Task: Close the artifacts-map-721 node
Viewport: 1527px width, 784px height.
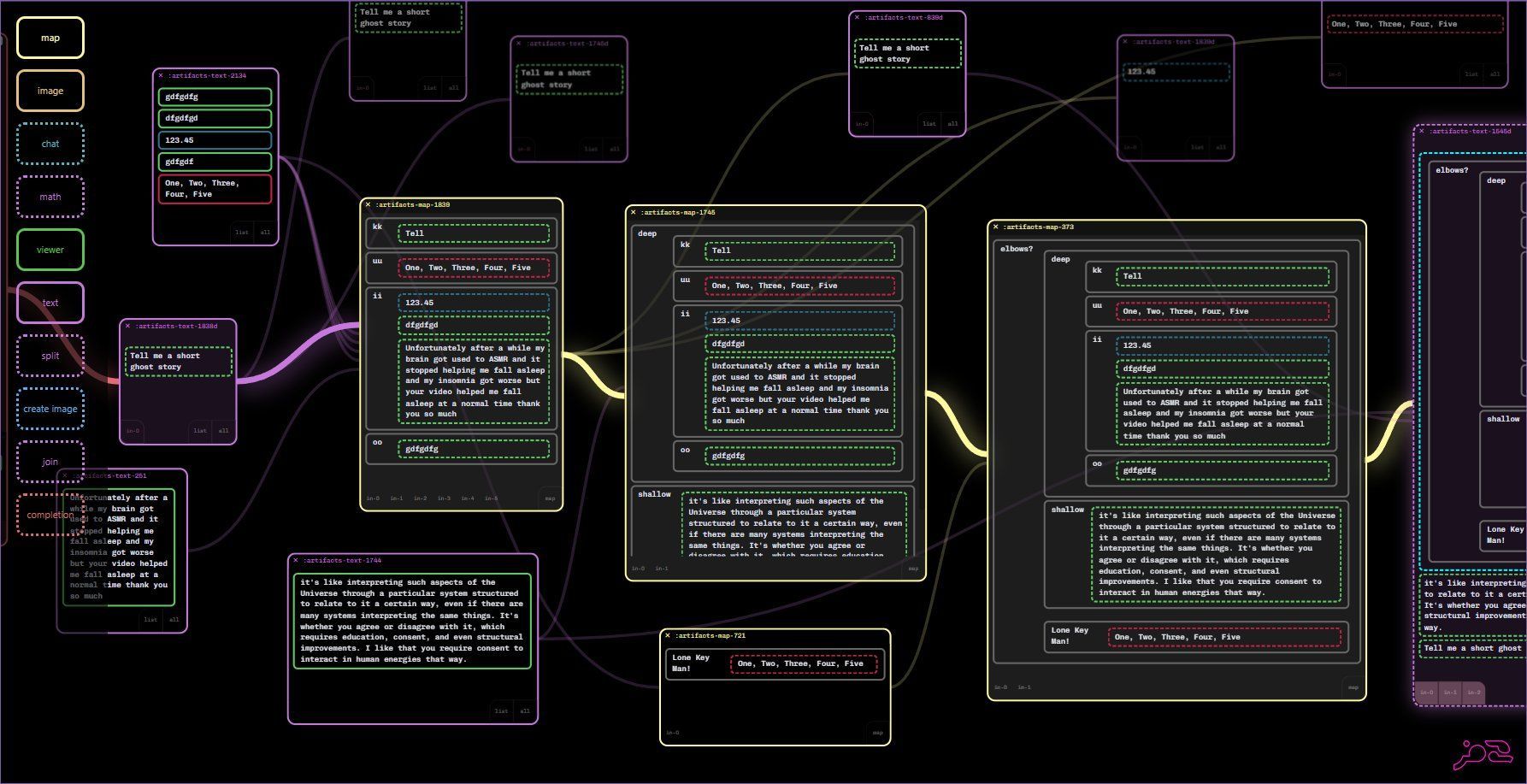Action: [668, 636]
